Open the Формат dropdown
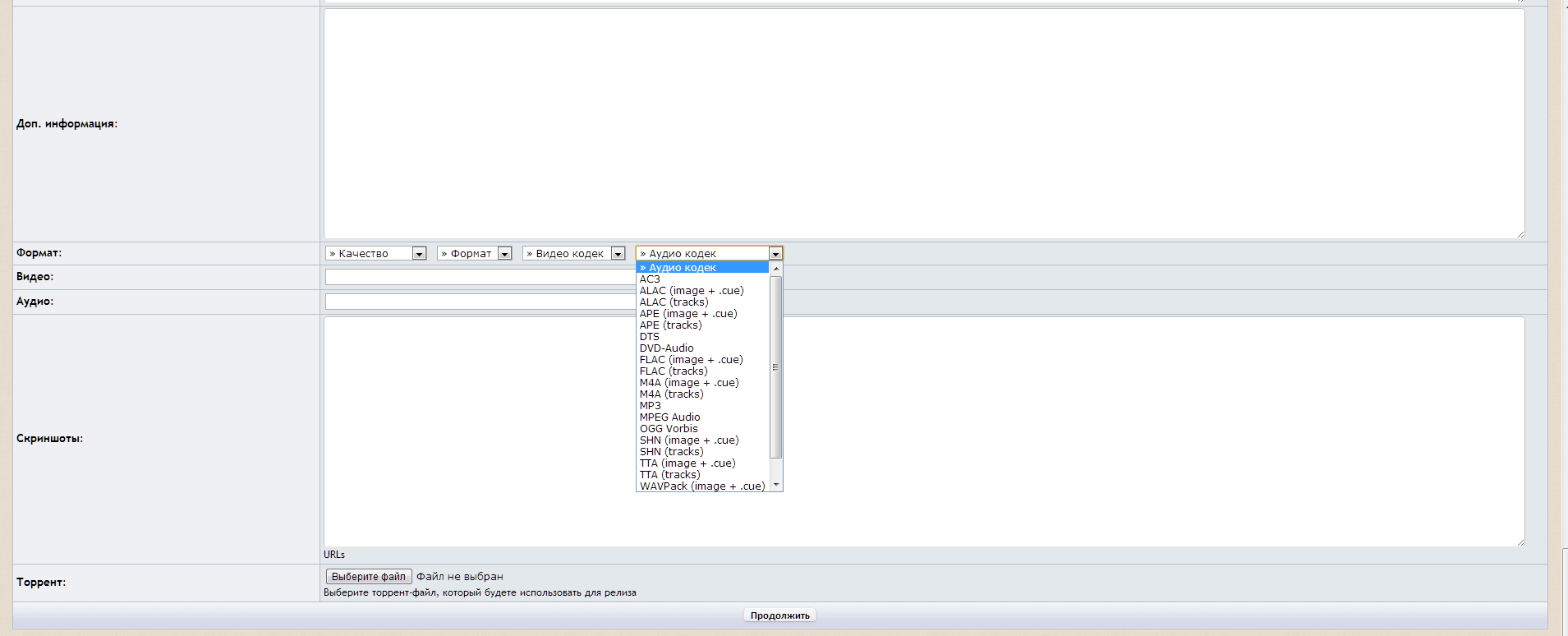 click(x=475, y=253)
